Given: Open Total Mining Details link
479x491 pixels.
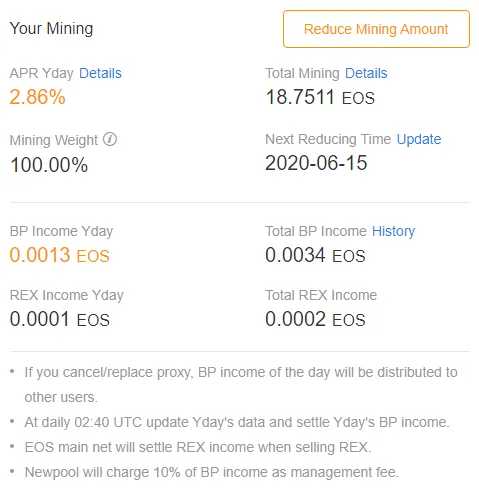Looking at the screenshot, I should [366, 73].
